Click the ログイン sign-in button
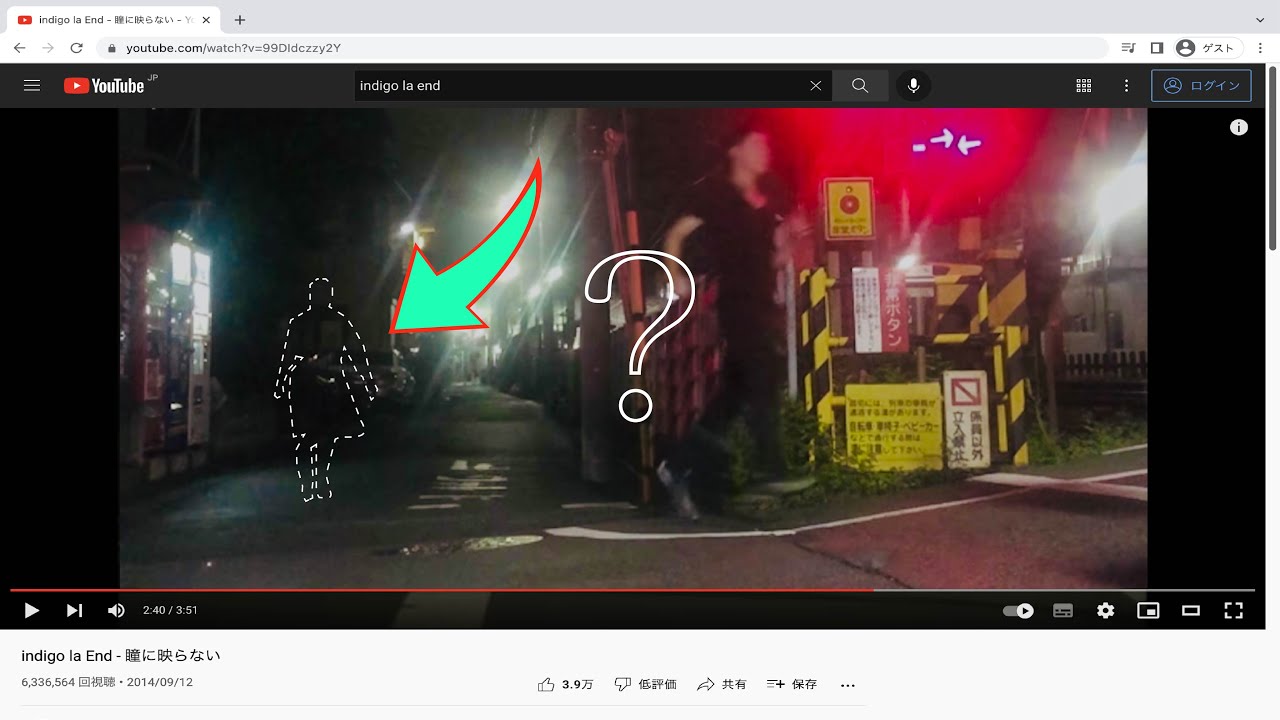This screenshot has height=720, width=1280. 1201,86
